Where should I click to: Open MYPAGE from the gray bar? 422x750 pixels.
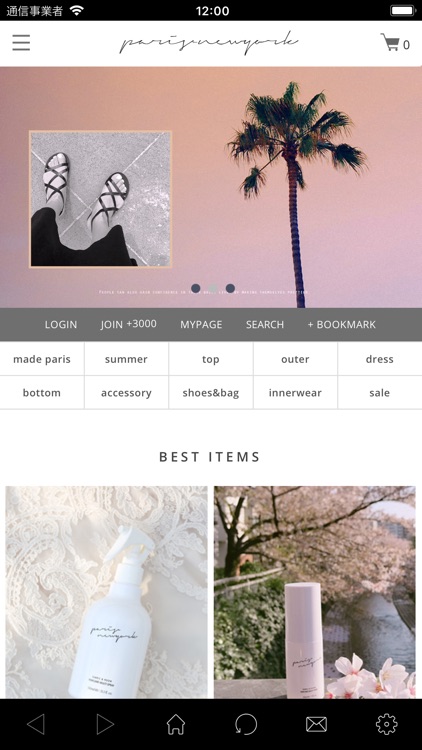201,324
